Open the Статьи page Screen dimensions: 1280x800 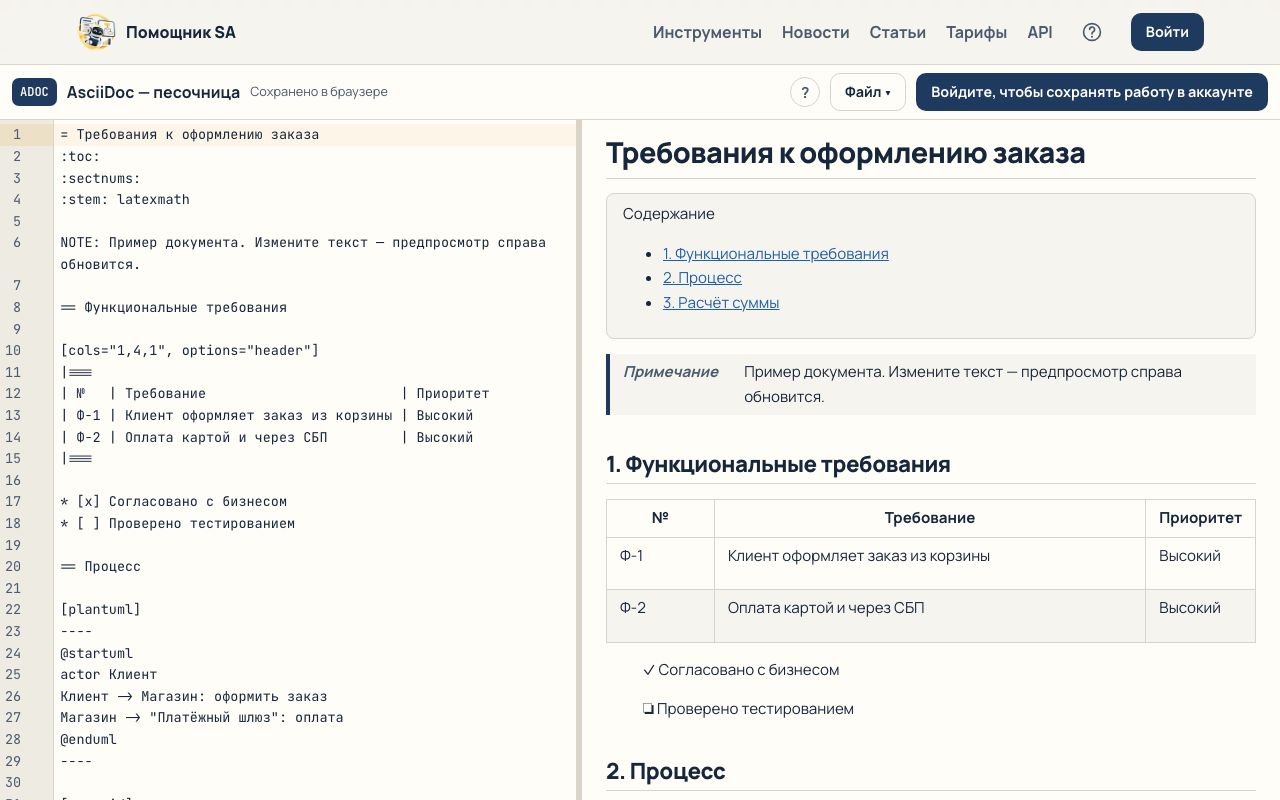point(897,32)
